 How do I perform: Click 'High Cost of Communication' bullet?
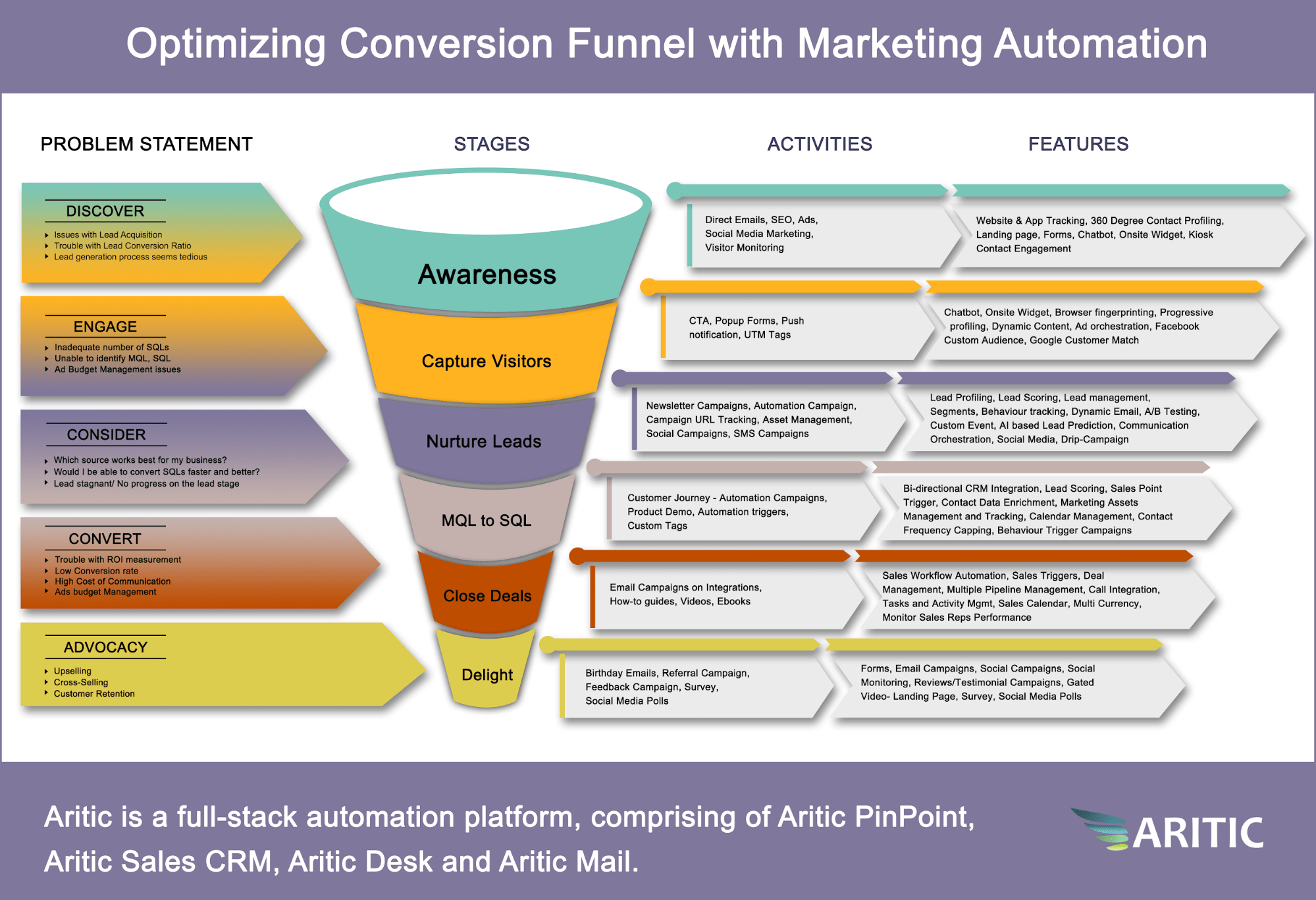pyautogui.click(x=113, y=581)
